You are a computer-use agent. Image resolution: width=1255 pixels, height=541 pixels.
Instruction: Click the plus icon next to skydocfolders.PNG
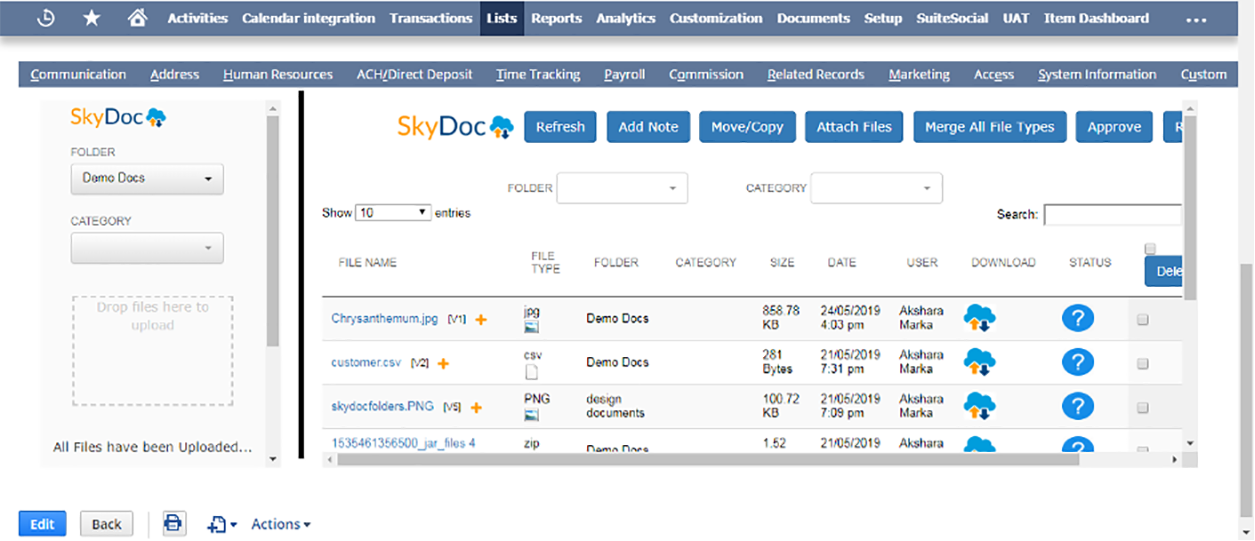pyautogui.click(x=477, y=408)
